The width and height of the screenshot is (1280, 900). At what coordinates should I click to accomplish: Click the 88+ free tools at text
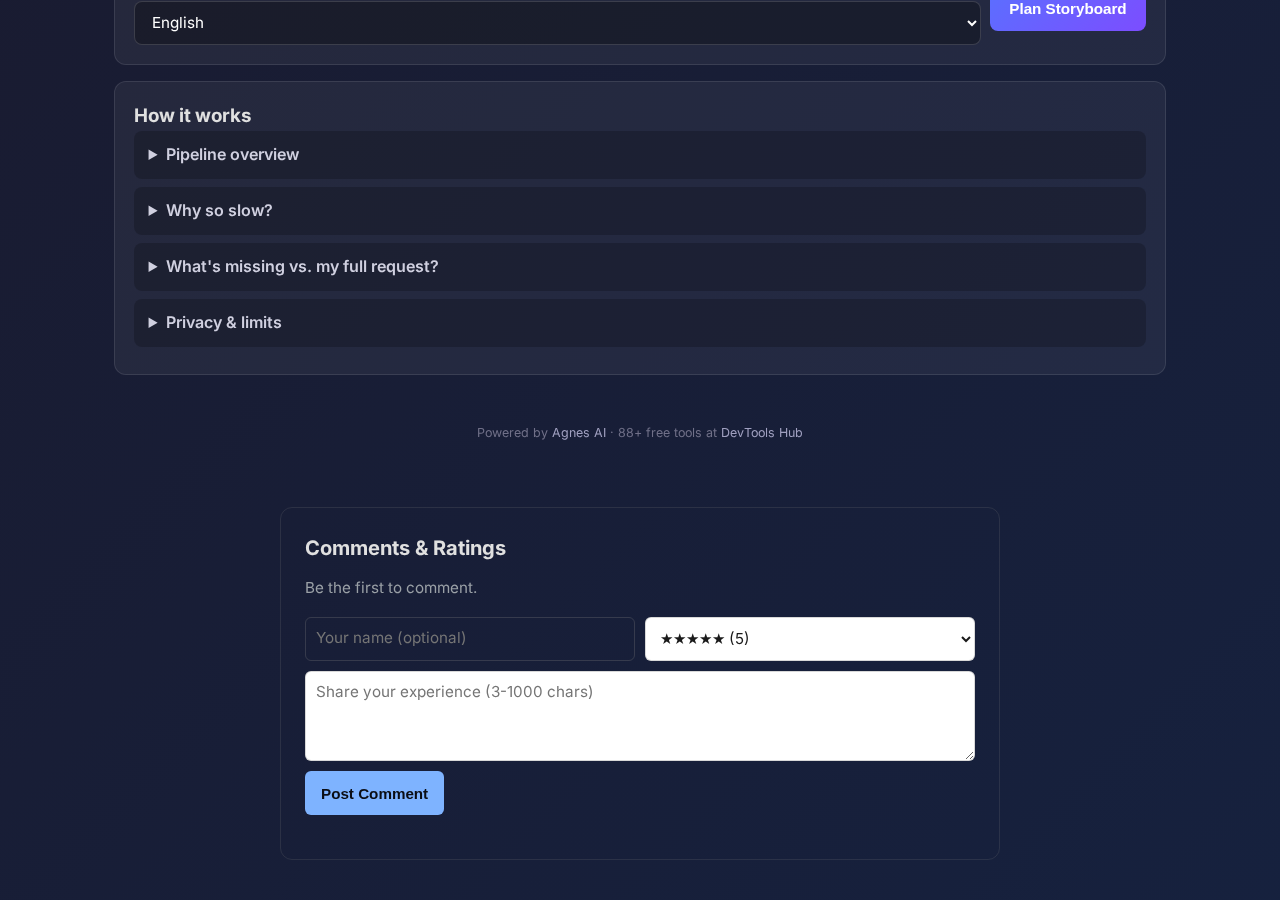pos(667,433)
